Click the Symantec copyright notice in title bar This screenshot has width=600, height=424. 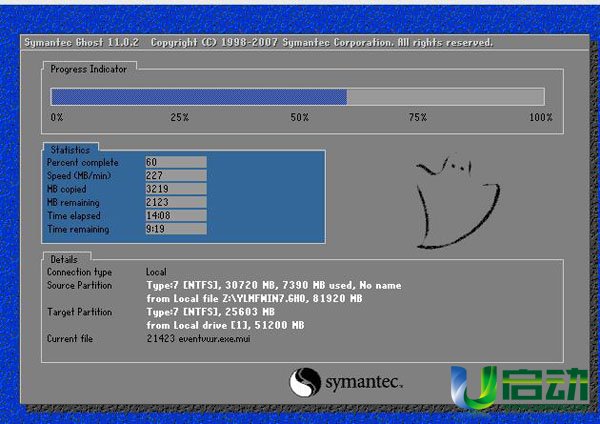321,42
